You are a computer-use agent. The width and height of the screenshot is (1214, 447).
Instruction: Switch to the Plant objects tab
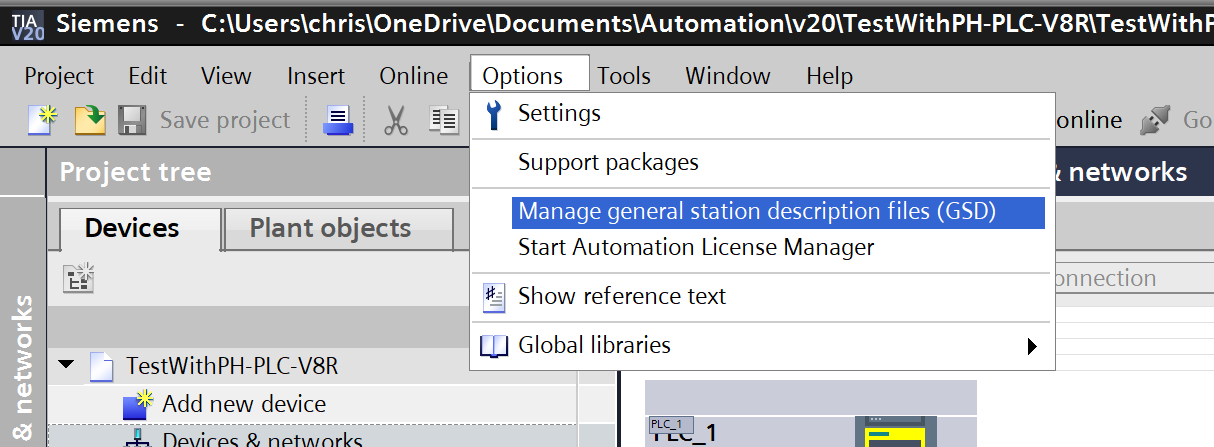pyautogui.click(x=330, y=228)
